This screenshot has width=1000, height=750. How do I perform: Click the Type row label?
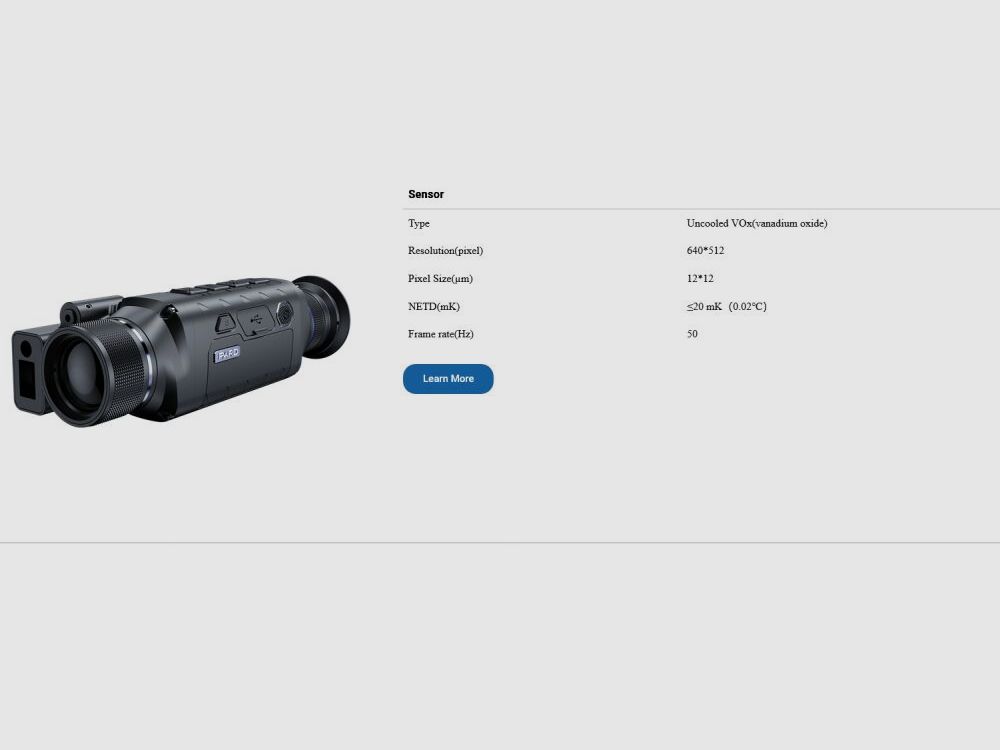click(419, 223)
